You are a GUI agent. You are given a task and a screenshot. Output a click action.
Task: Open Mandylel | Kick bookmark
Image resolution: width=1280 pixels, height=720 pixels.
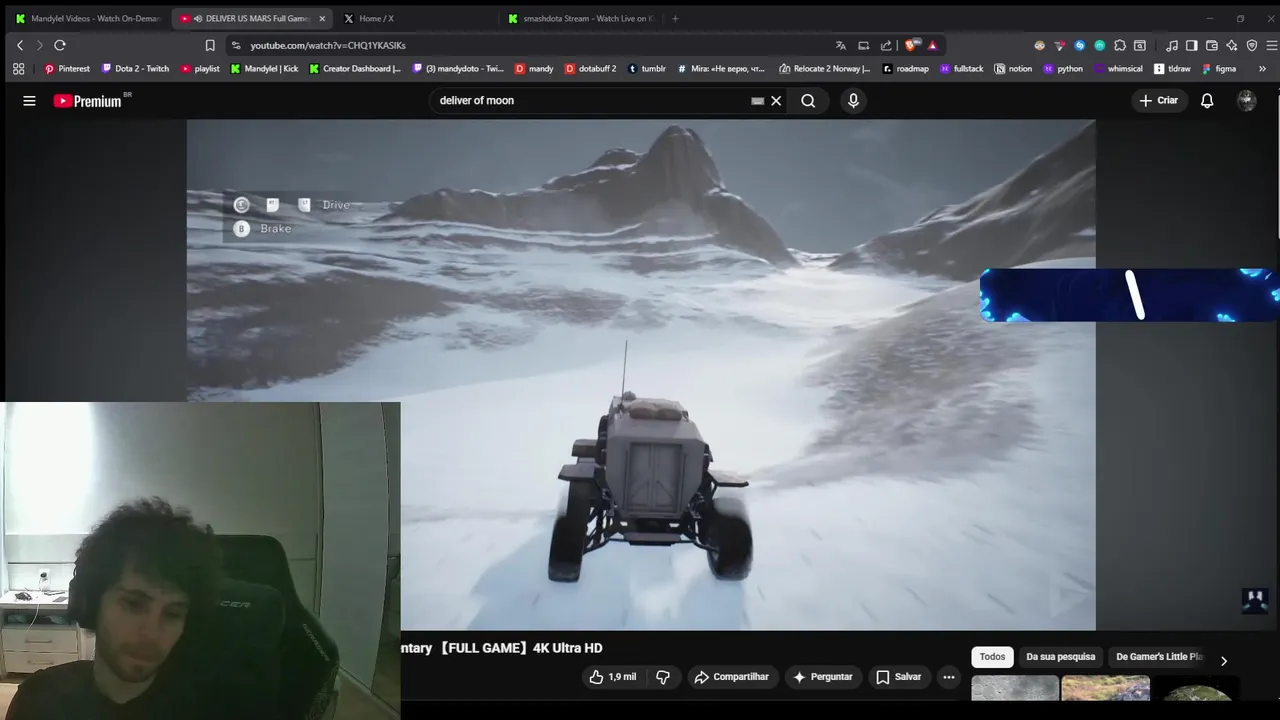(x=264, y=69)
